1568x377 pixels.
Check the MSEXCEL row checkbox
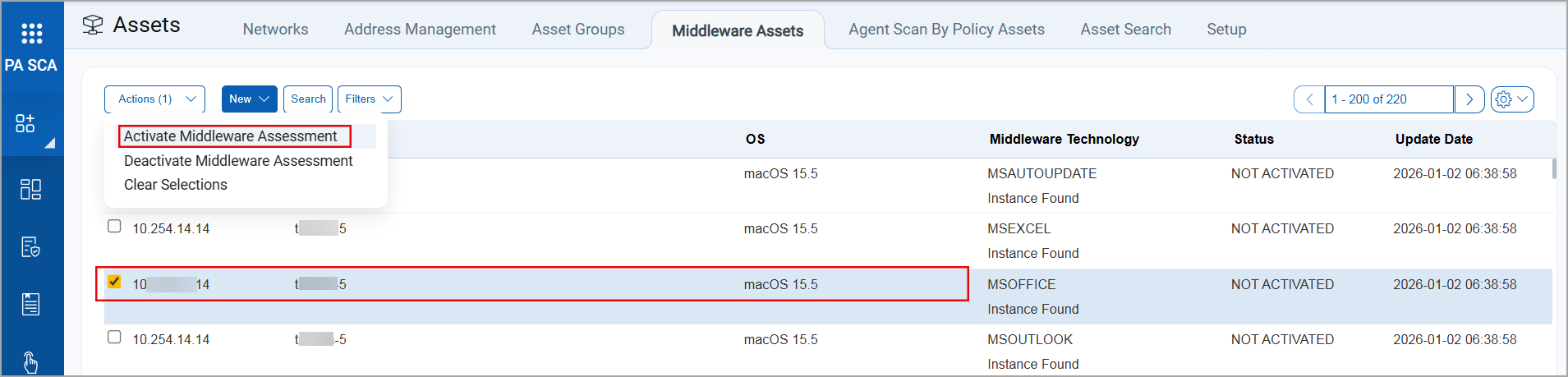[x=114, y=227]
